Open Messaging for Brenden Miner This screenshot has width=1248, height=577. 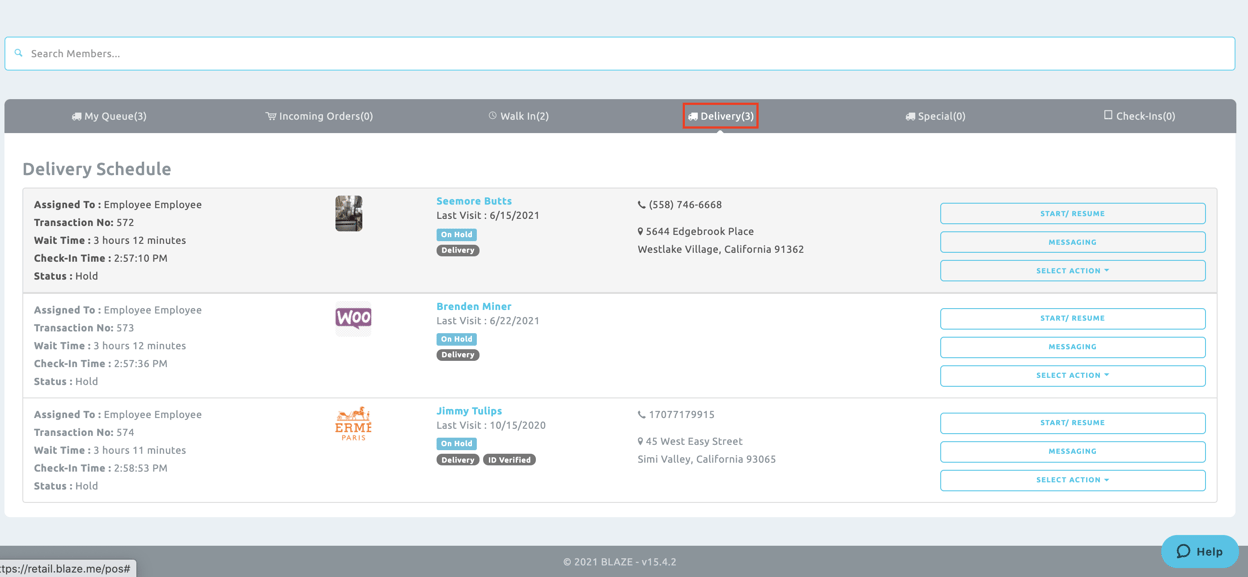pos(1072,347)
